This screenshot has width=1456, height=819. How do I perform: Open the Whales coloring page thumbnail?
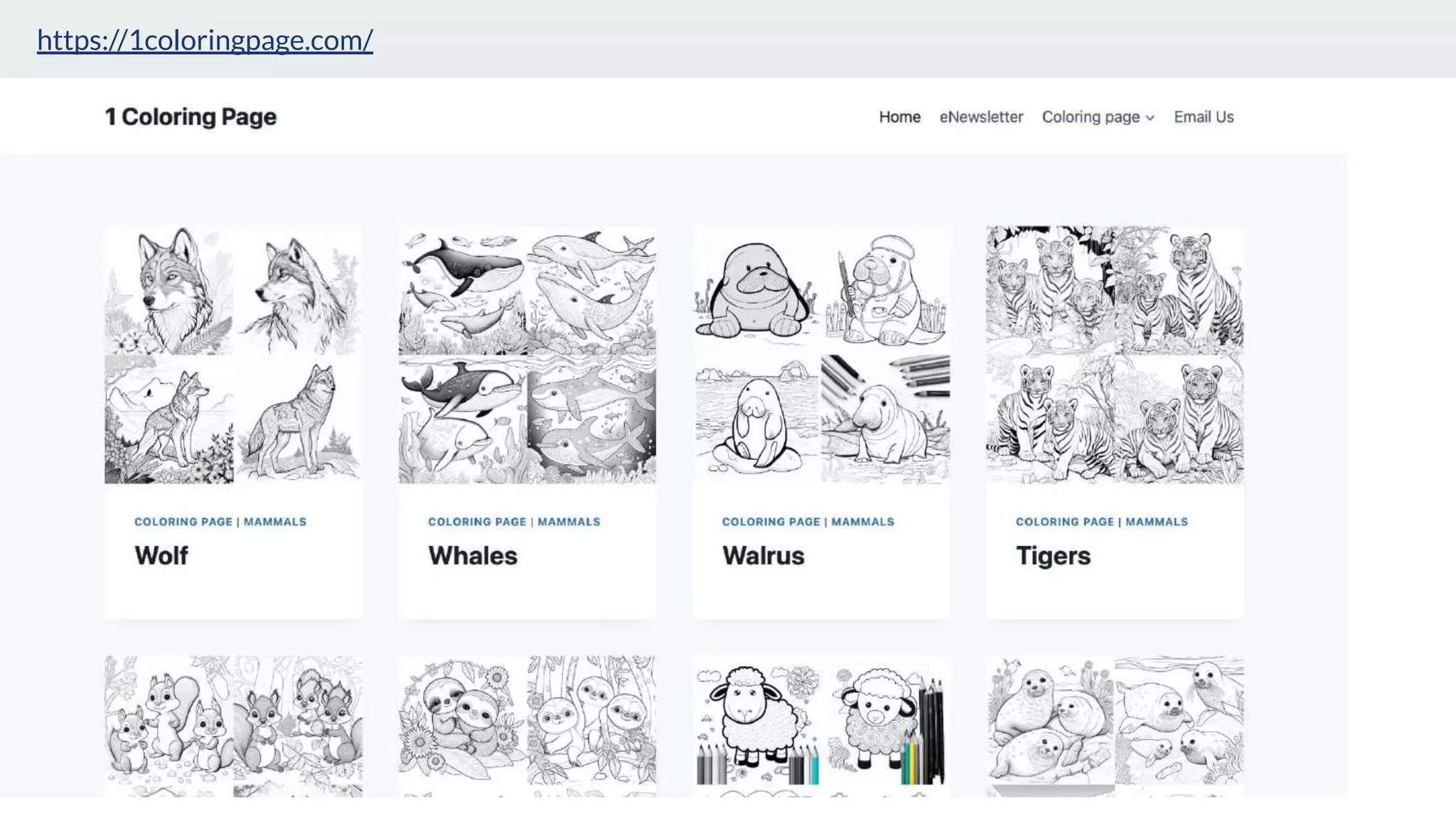(527, 355)
